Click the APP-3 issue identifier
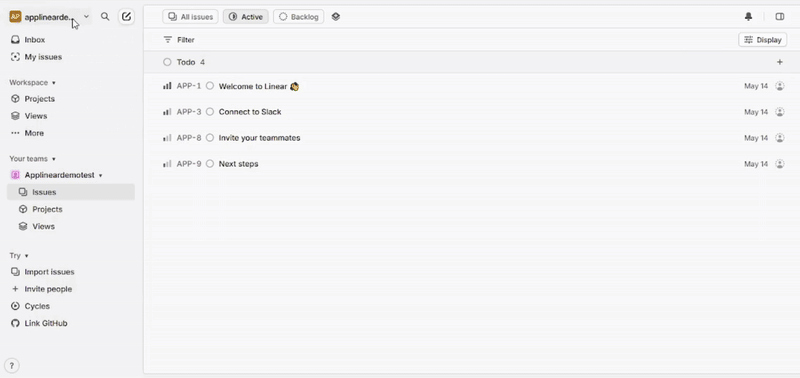Image resolution: width=800 pixels, height=378 pixels. 189,112
